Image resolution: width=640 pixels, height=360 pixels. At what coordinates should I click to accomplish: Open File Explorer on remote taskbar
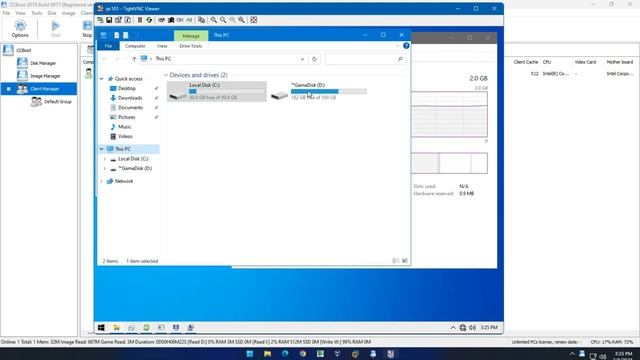coord(116,327)
